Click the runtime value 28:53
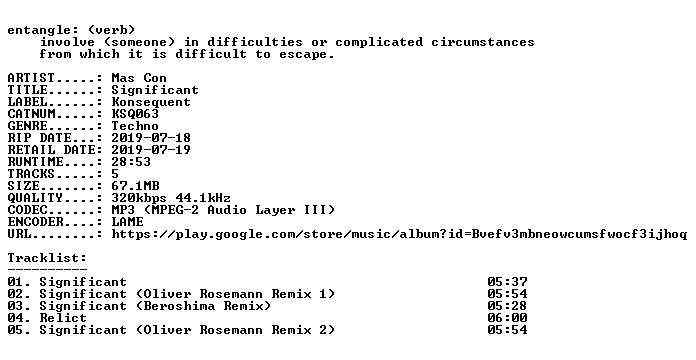 click(131, 162)
